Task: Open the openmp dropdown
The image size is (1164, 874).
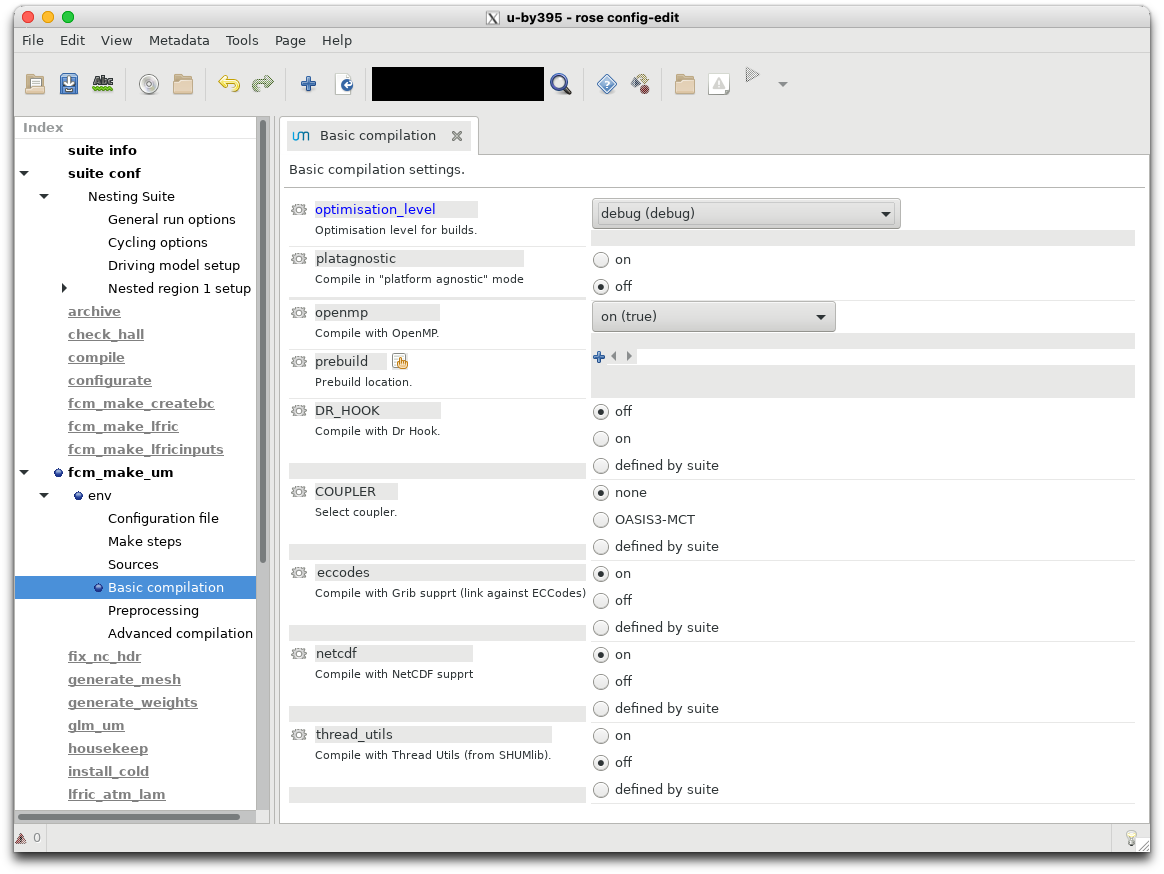Action: (x=713, y=317)
